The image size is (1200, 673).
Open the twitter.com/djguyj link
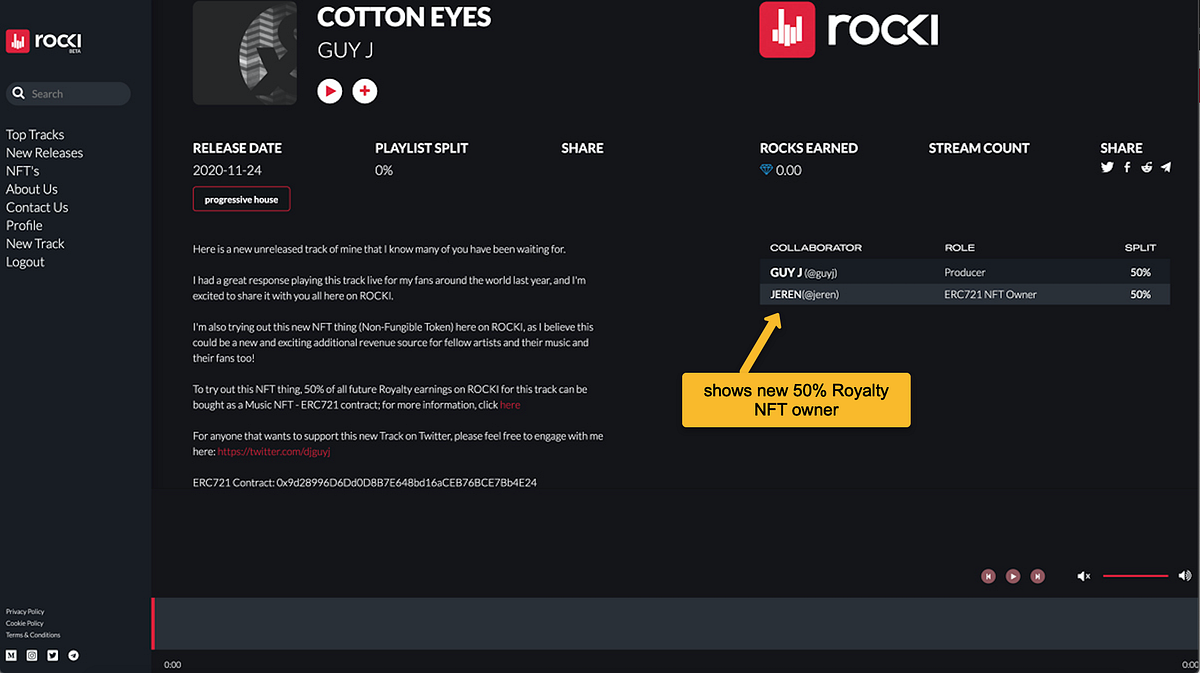pos(273,452)
